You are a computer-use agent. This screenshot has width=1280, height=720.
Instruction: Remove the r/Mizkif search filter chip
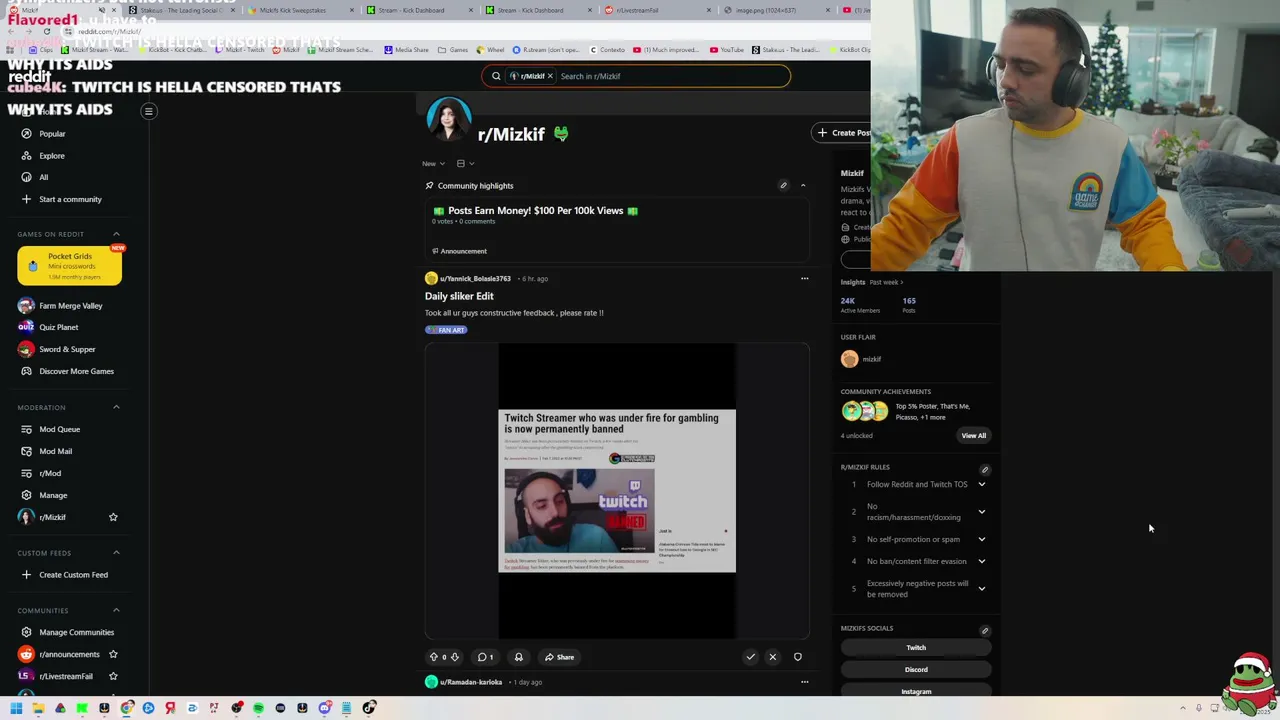pyautogui.click(x=549, y=76)
